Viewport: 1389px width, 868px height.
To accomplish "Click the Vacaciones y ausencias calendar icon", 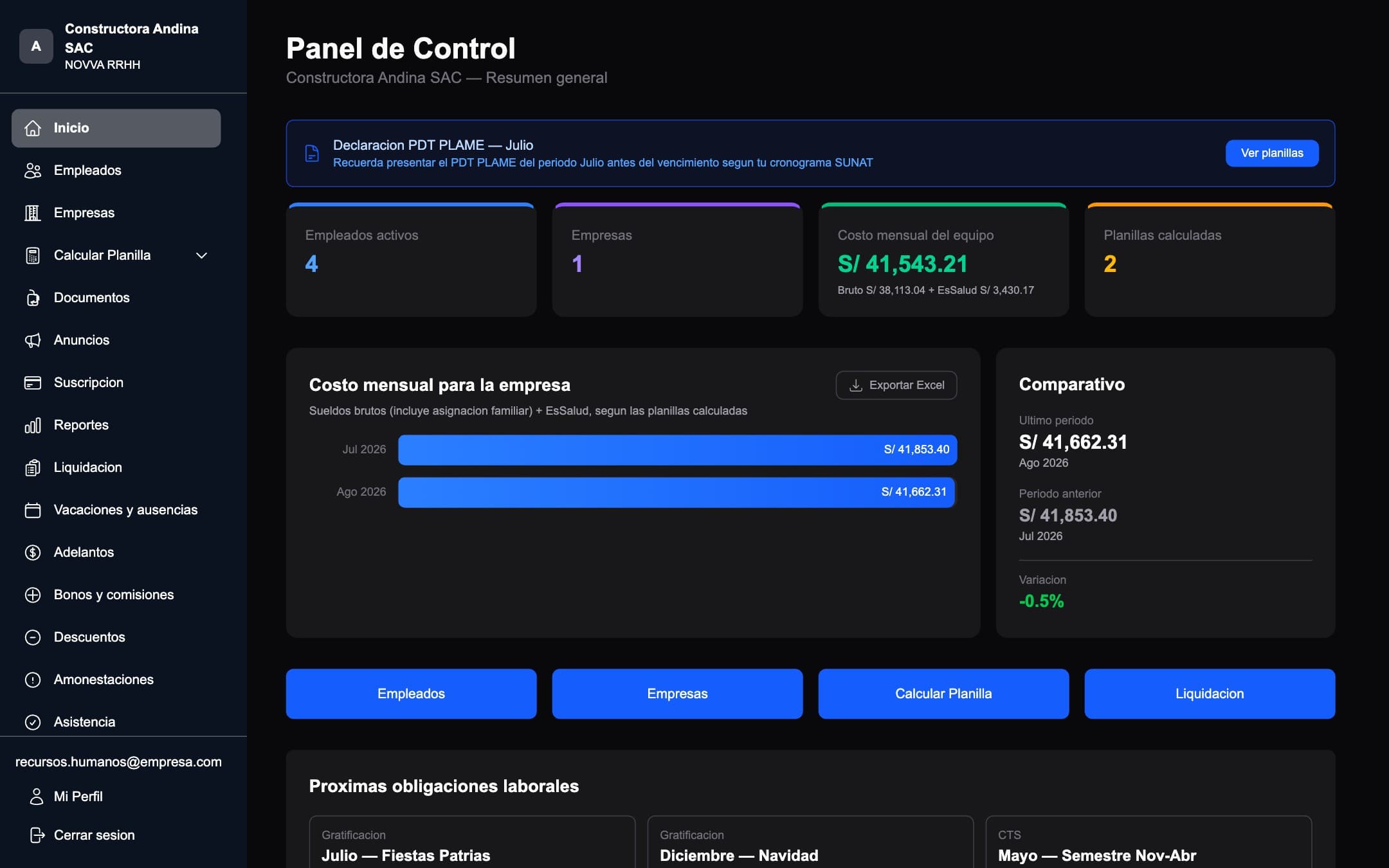I will pyautogui.click(x=33, y=510).
